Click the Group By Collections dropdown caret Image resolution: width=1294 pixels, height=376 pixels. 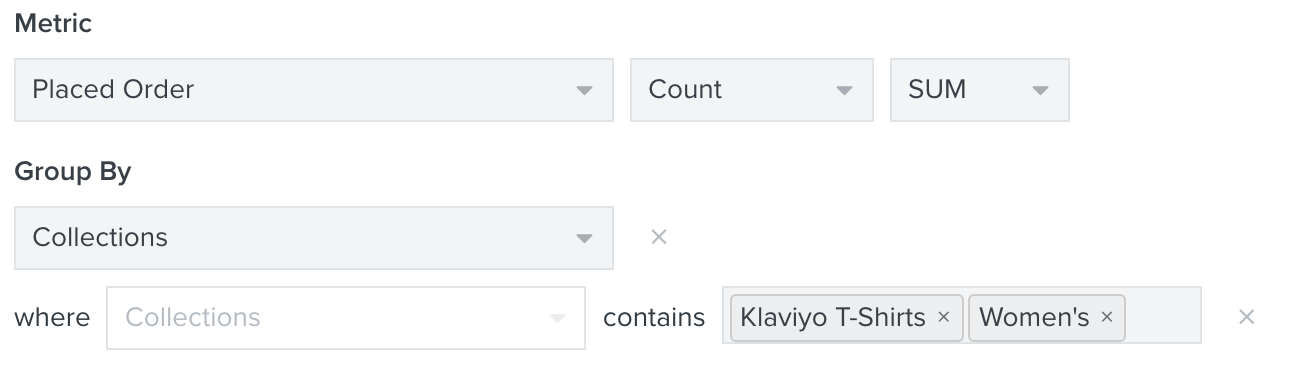click(x=585, y=239)
